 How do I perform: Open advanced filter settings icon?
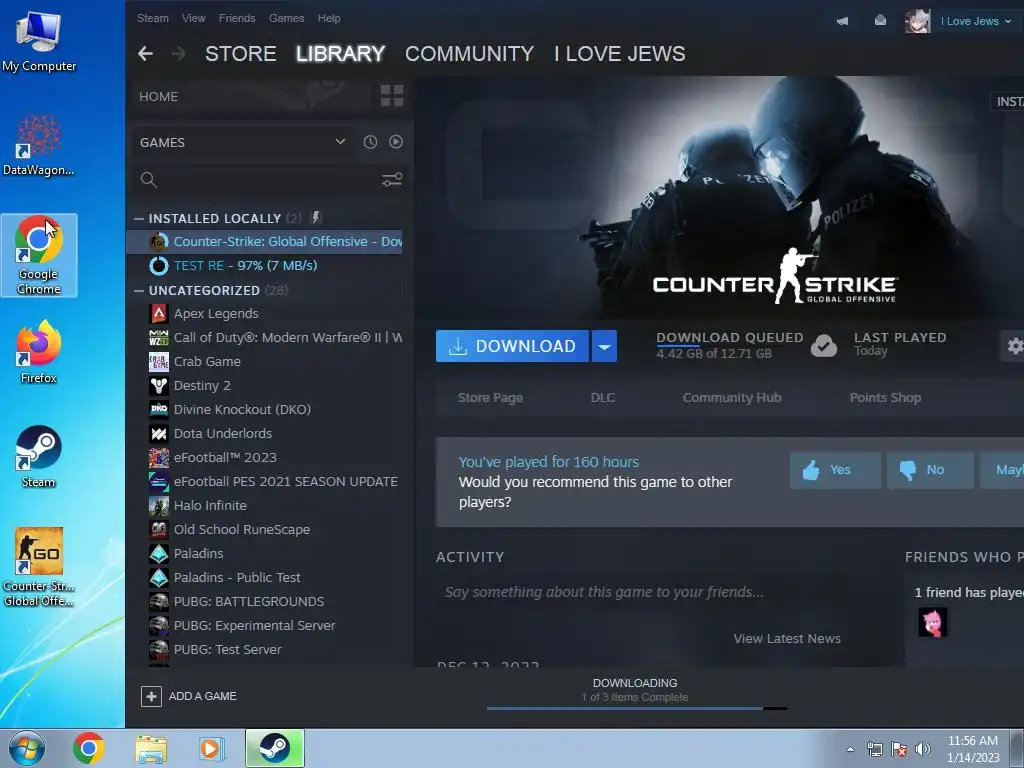392,180
